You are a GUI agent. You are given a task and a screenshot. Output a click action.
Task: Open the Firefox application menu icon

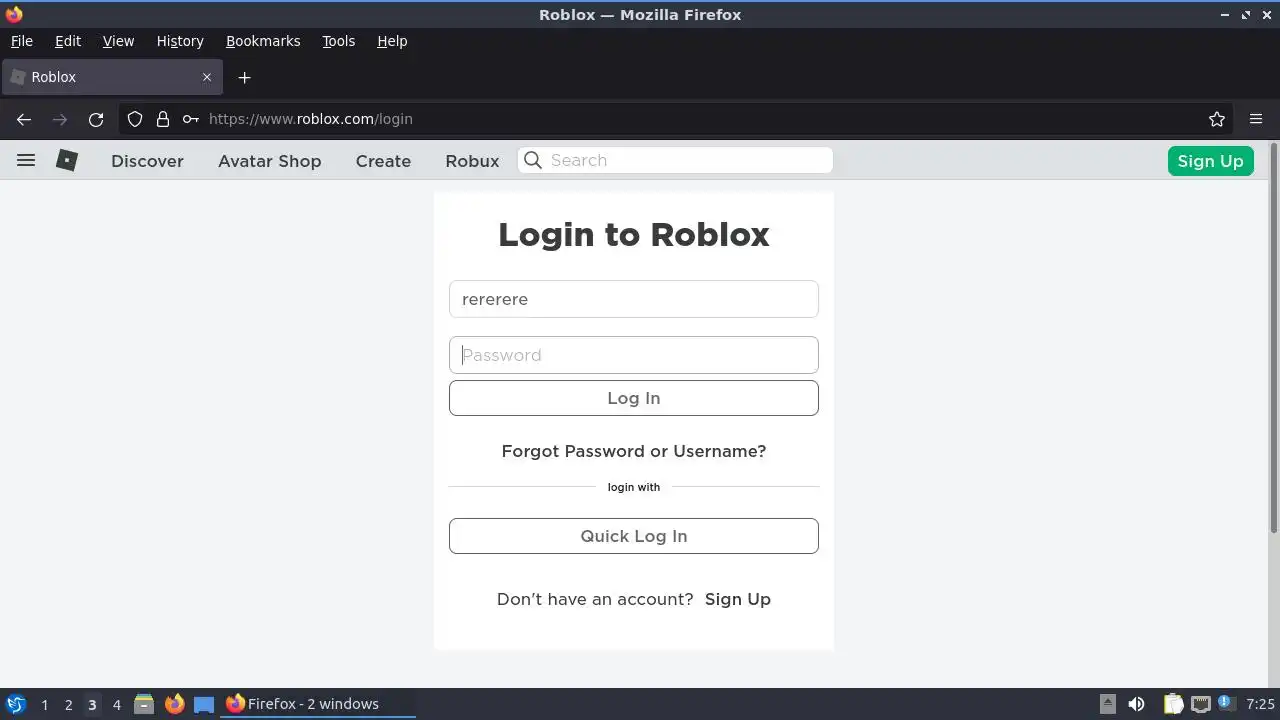[1256, 119]
